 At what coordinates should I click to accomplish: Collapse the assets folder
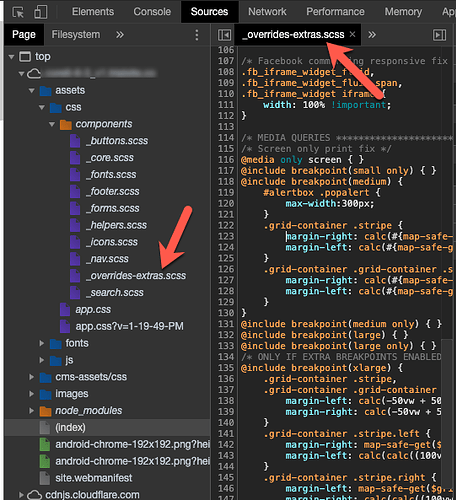(x=32, y=90)
